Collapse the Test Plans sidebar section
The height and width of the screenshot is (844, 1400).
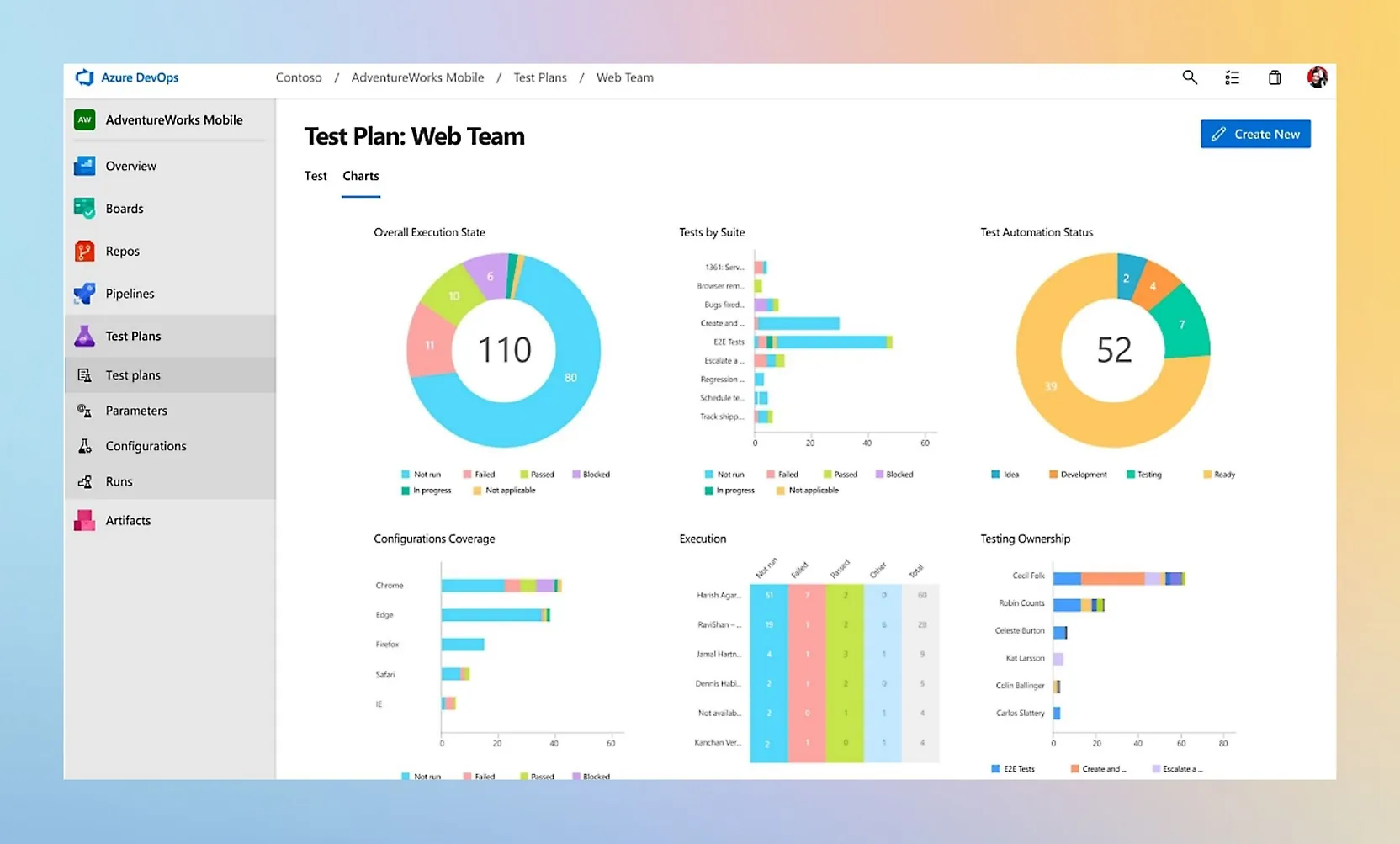[x=133, y=336]
